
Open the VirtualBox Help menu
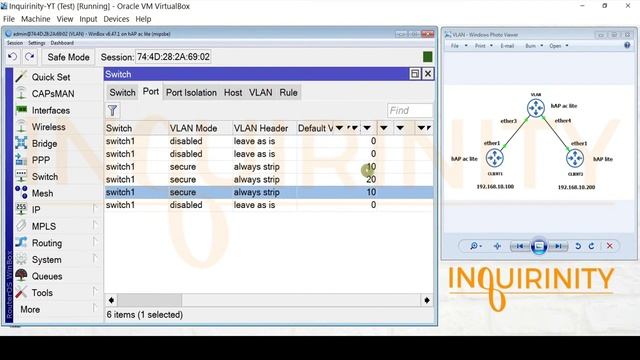[143, 19]
